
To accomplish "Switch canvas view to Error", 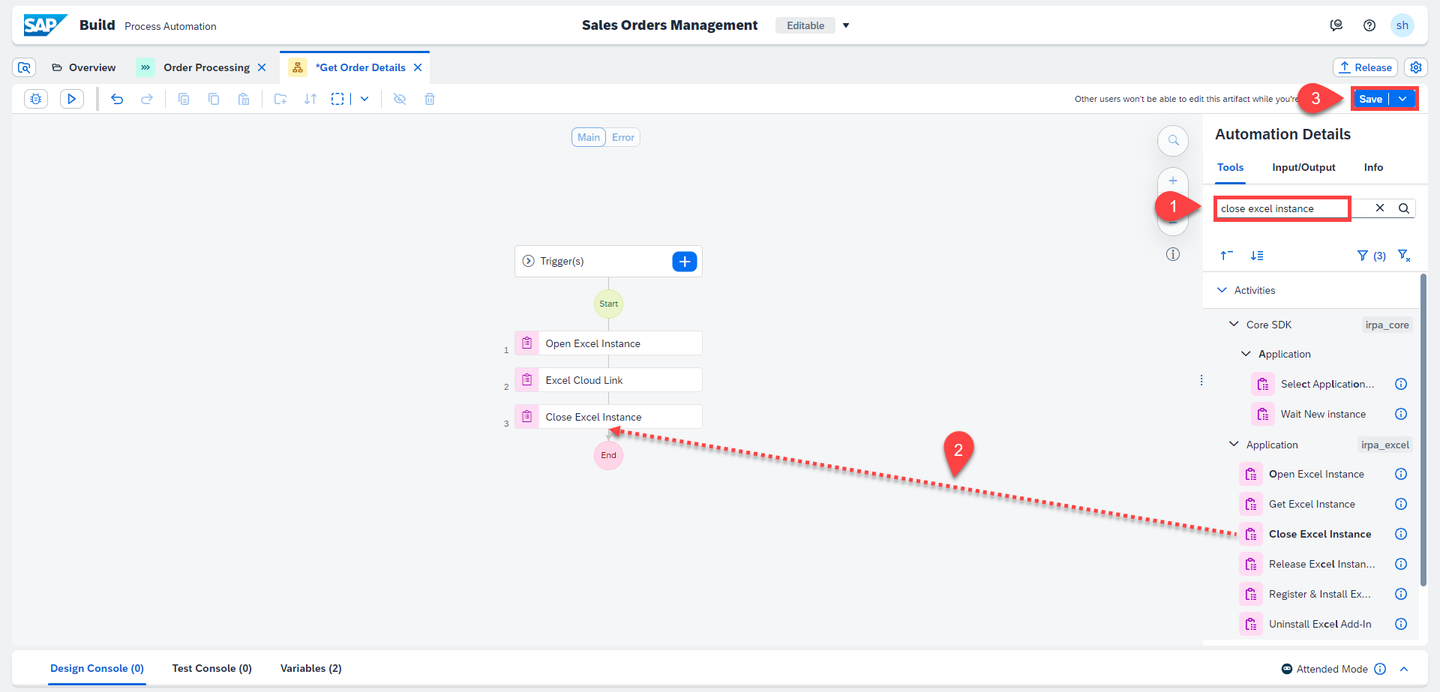I will (x=623, y=137).
